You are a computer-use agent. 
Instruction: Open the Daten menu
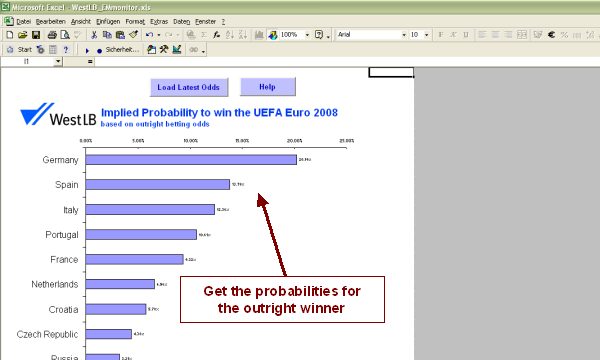181,21
